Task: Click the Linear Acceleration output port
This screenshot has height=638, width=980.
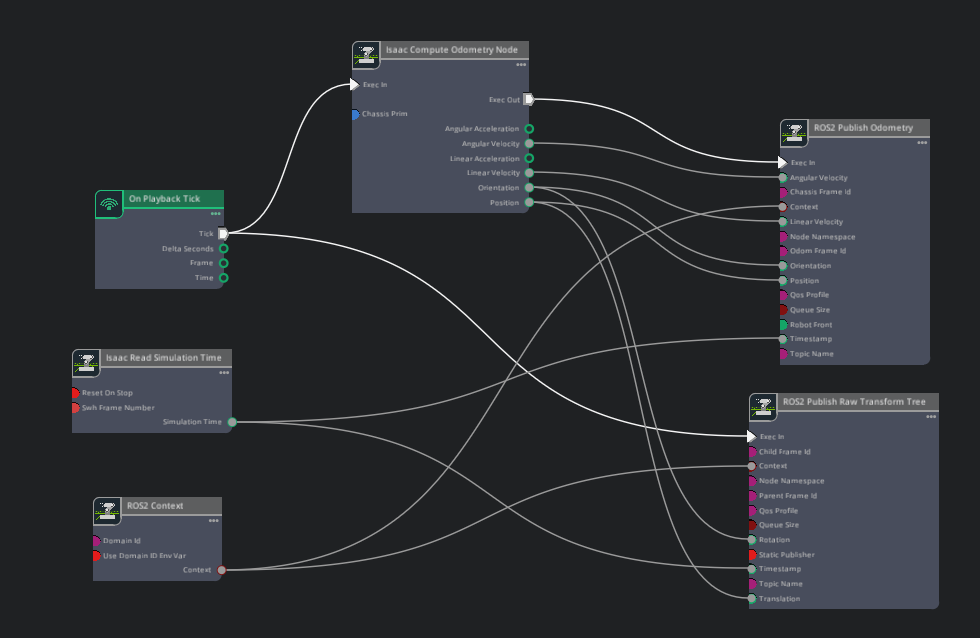Action: click(x=529, y=158)
